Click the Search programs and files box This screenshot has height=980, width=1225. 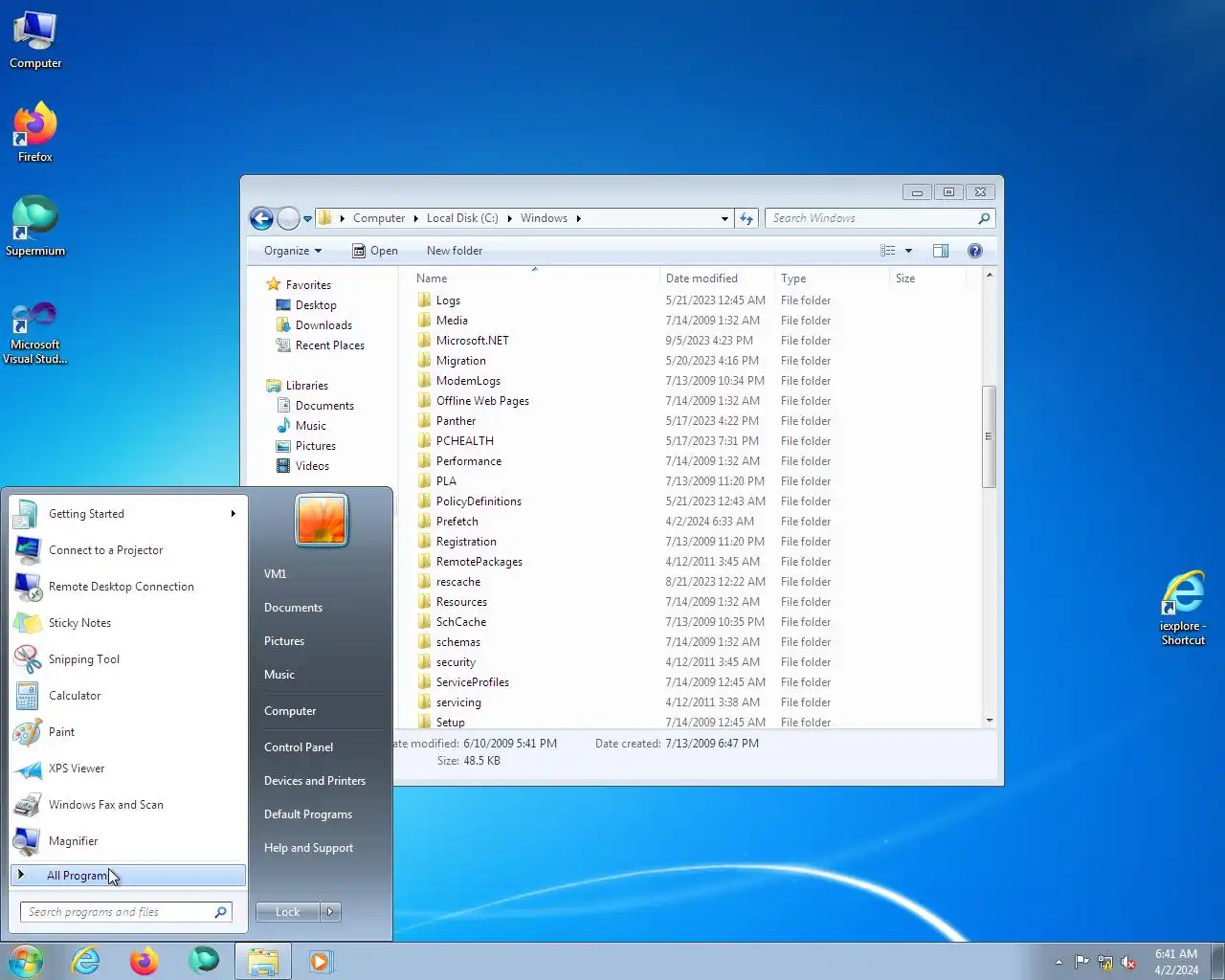[125, 912]
